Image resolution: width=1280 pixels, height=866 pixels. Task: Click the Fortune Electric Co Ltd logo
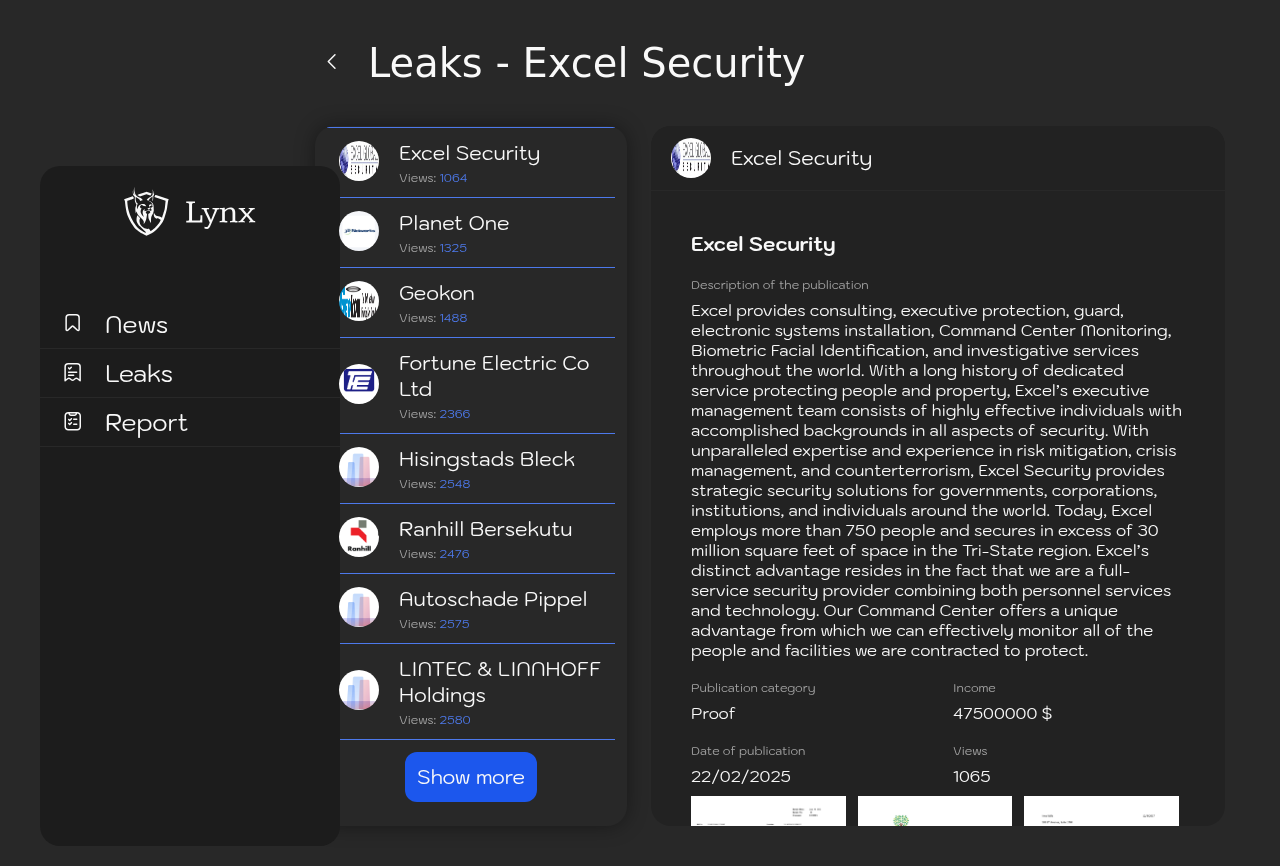[359, 384]
